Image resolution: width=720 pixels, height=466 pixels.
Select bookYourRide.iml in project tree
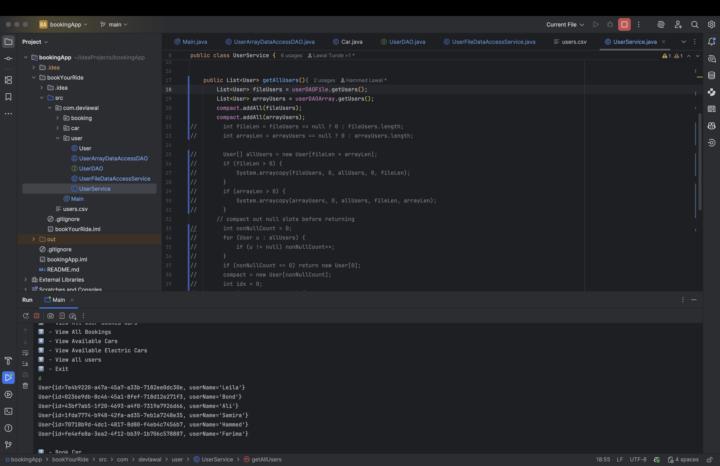click(74, 229)
